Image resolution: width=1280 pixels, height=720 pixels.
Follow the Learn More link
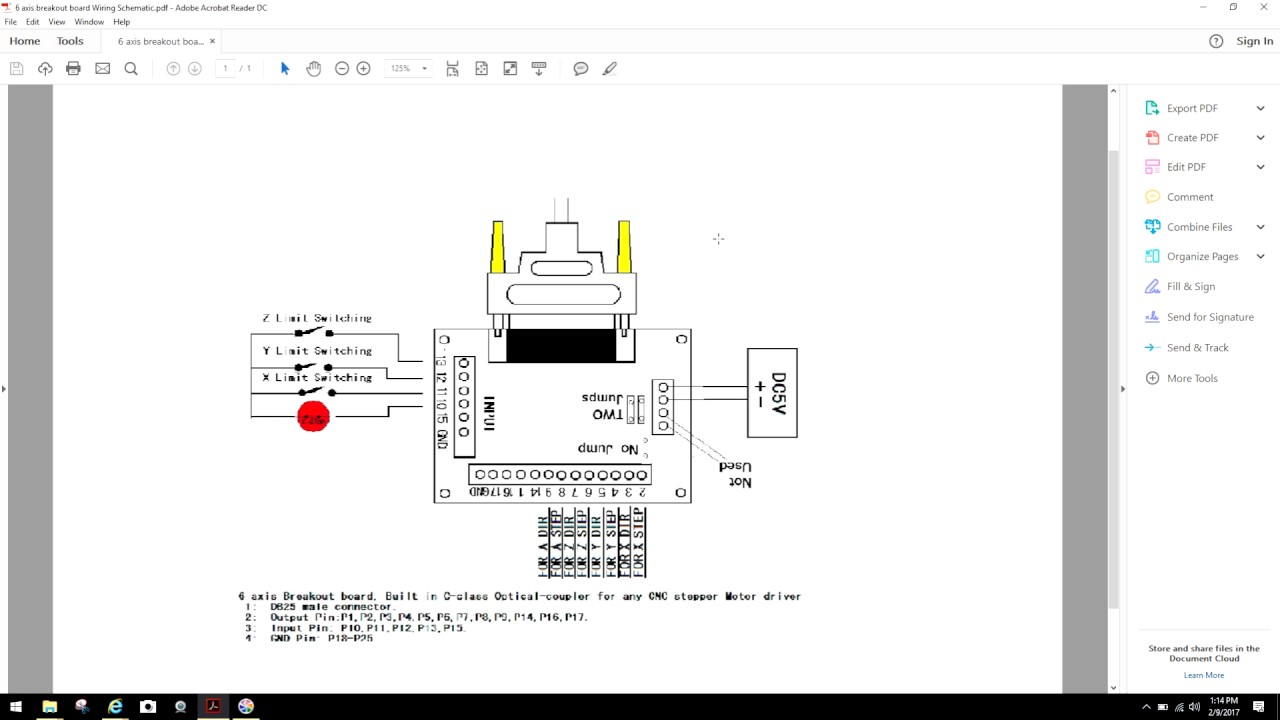1203,675
